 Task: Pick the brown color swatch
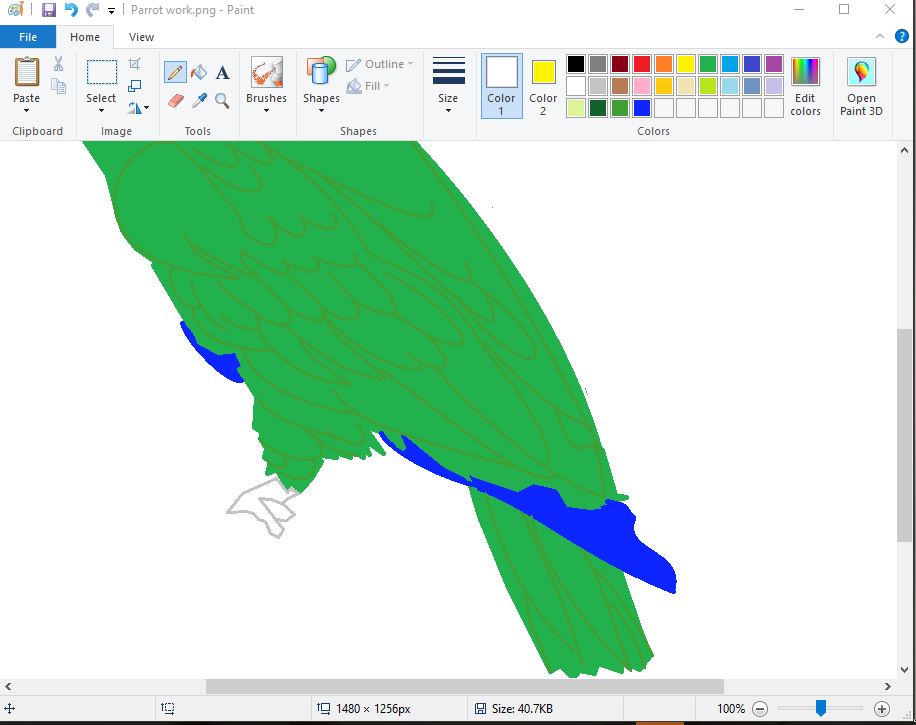coord(620,86)
